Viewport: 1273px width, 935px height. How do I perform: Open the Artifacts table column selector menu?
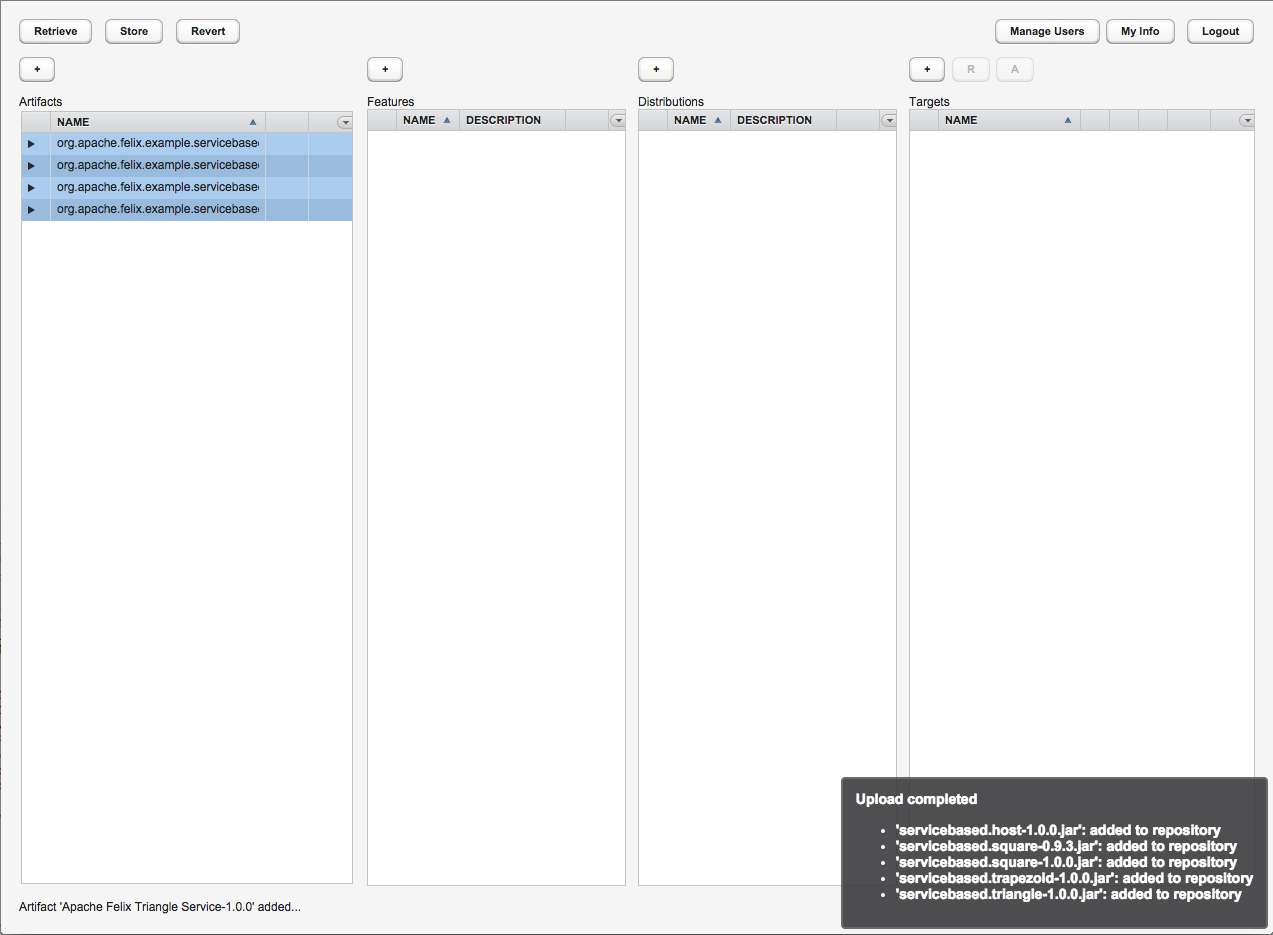click(345, 122)
